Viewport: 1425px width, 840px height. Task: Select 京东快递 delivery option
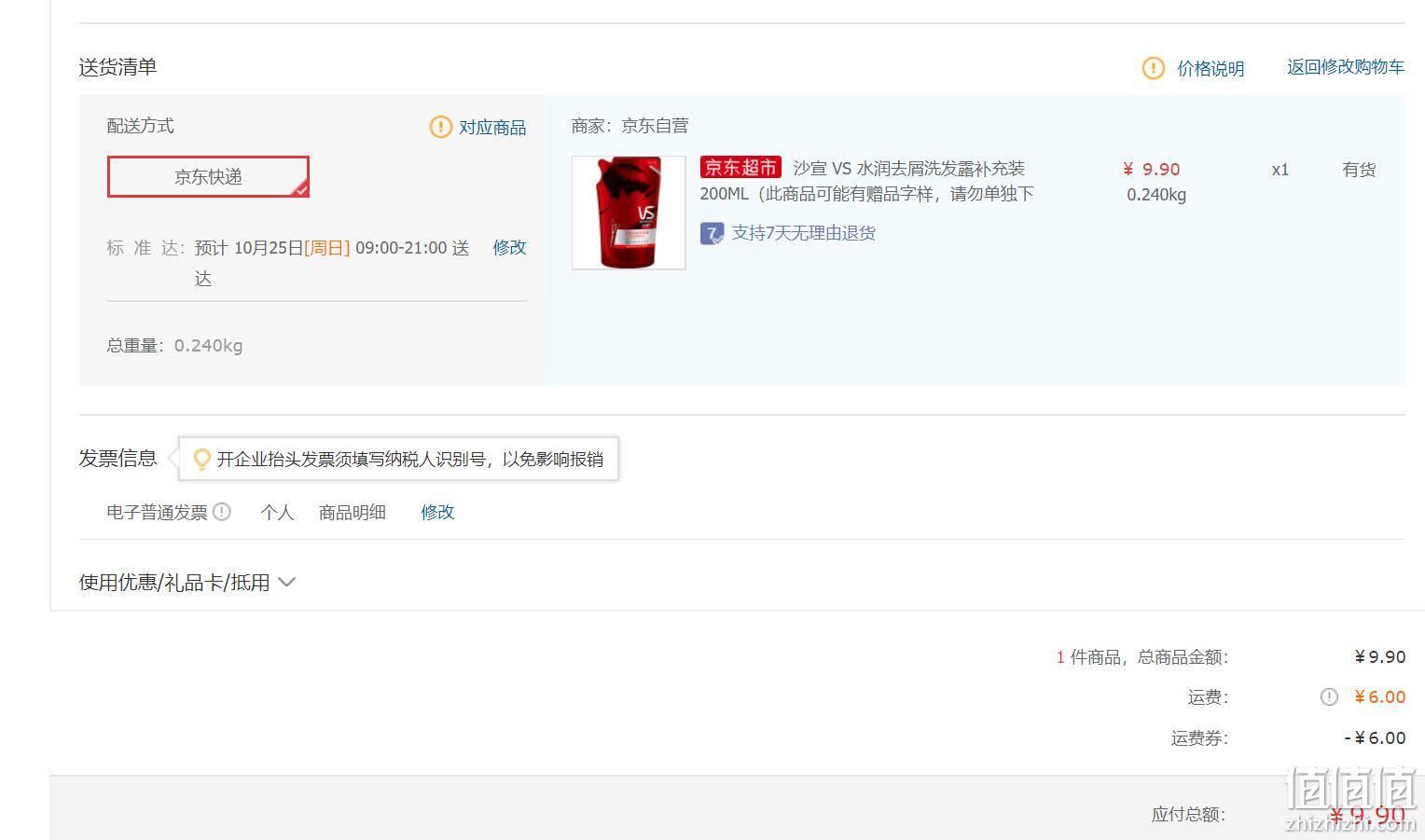tap(208, 177)
